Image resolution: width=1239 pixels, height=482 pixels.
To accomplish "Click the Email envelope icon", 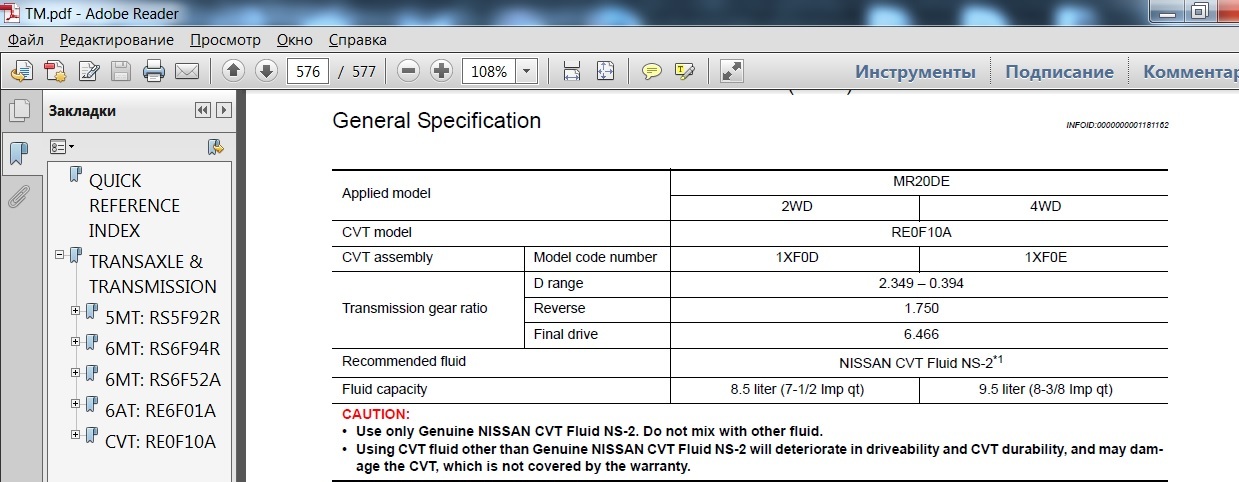I will [187, 71].
